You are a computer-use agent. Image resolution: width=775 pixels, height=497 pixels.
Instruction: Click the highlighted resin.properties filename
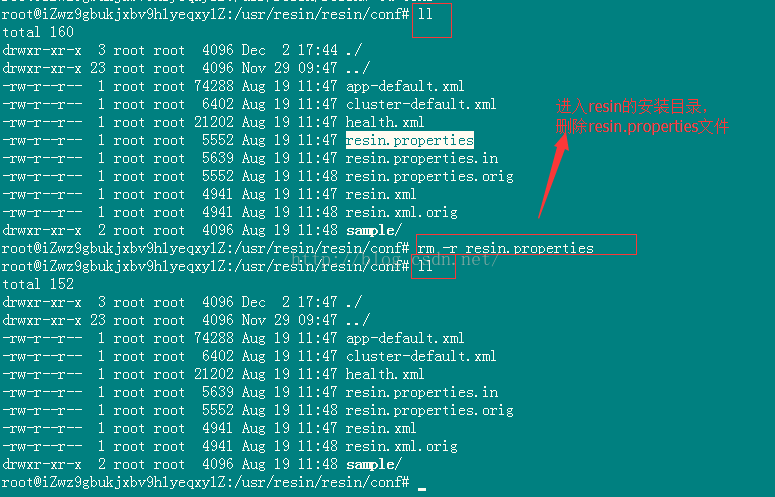click(410, 140)
